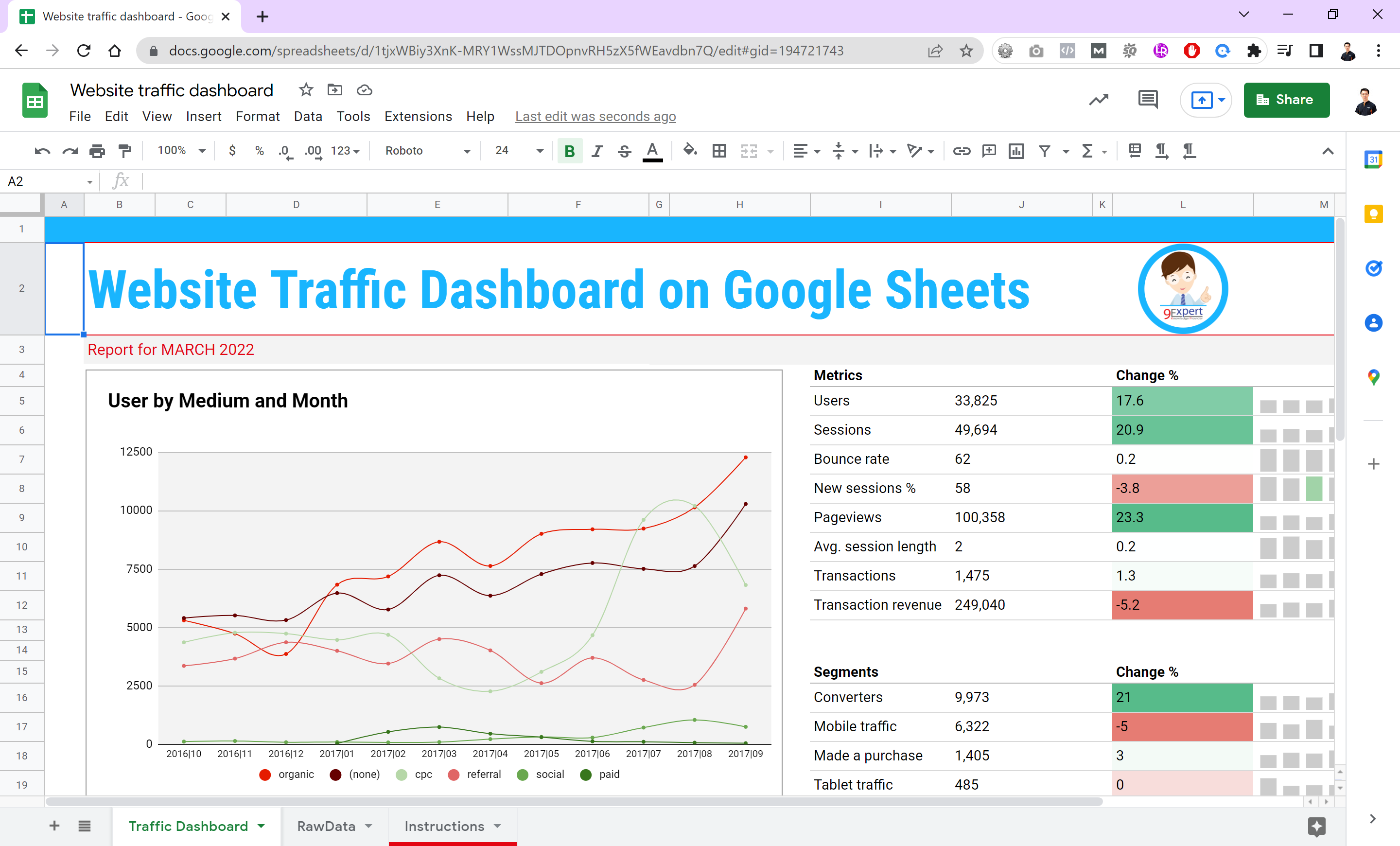Expand the Traffic Dashboard tab menu
The height and width of the screenshot is (846, 1400).
262,826
